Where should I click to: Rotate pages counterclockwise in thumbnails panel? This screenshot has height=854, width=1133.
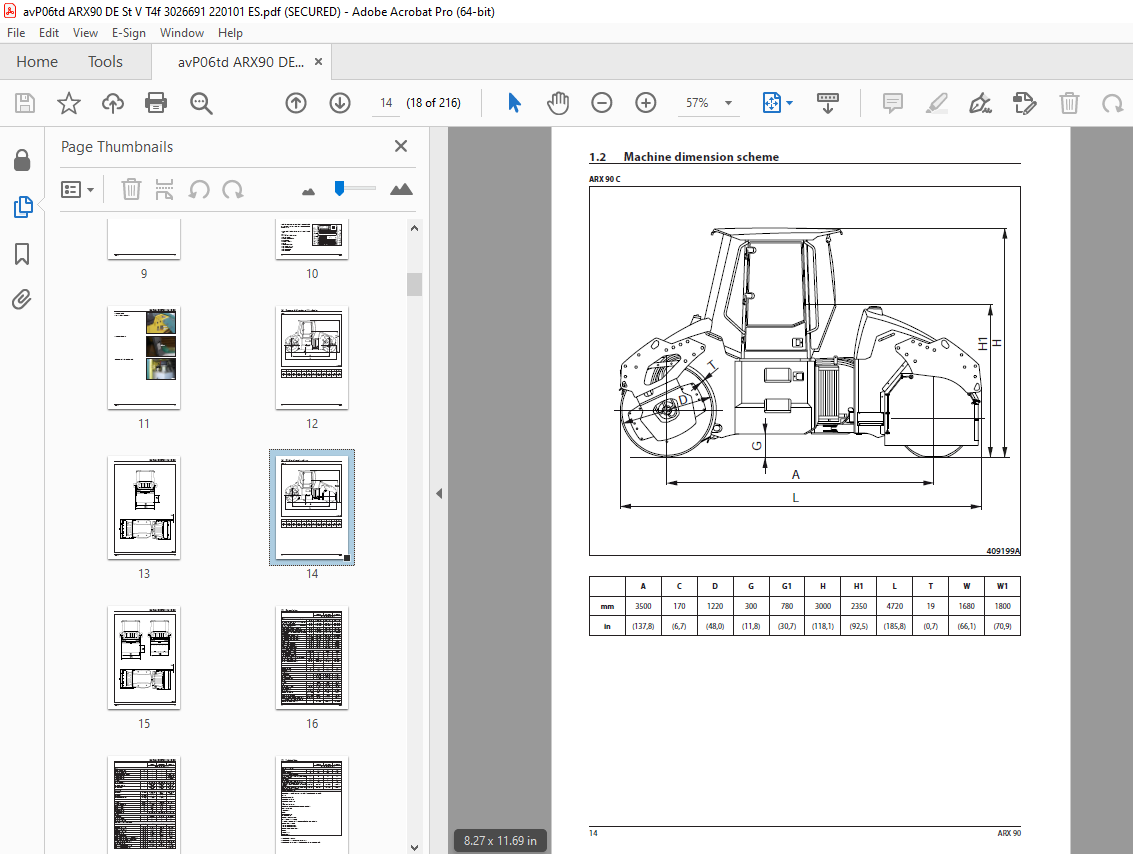click(199, 189)
